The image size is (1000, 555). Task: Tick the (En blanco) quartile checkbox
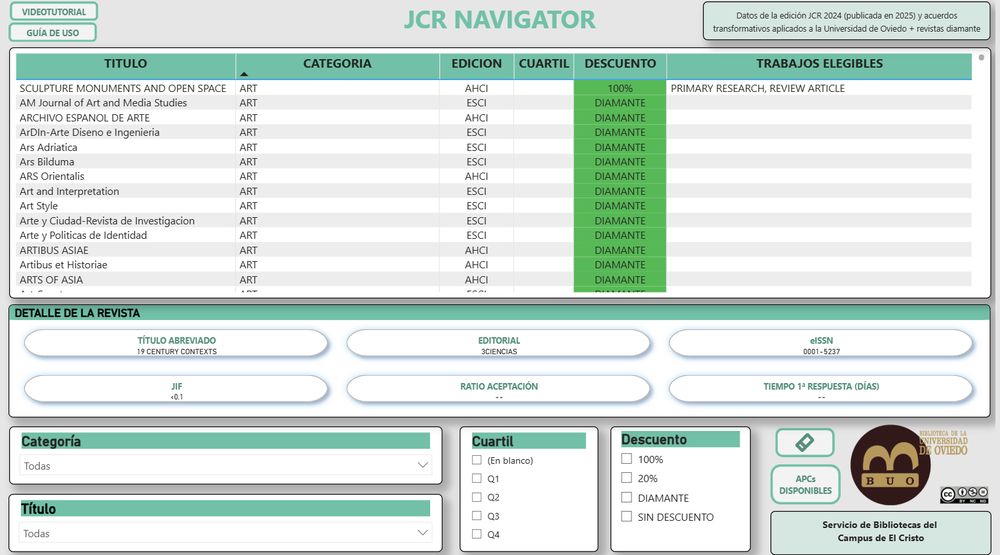[476, 460]
